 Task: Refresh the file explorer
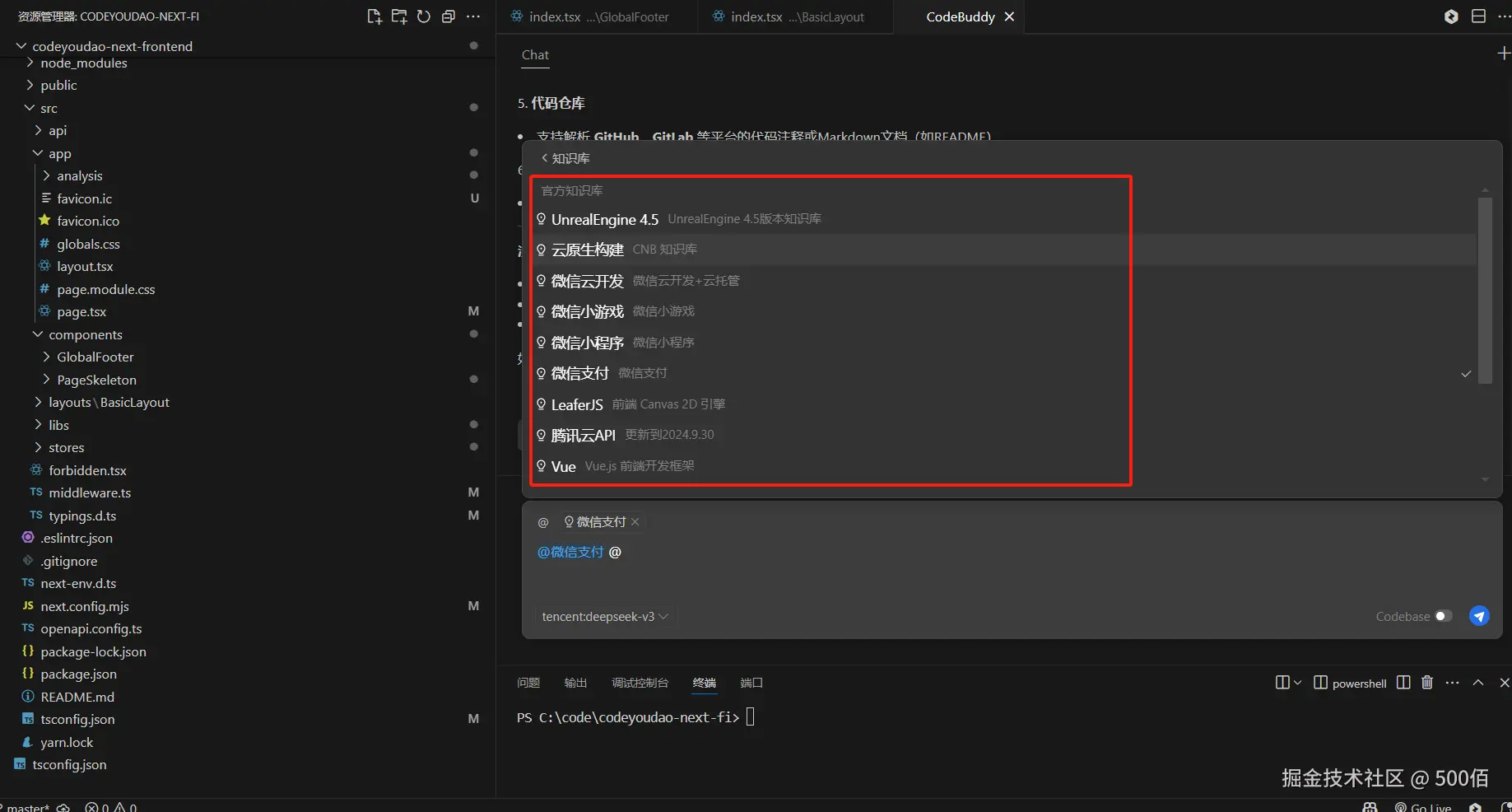[x=424, y=16]
